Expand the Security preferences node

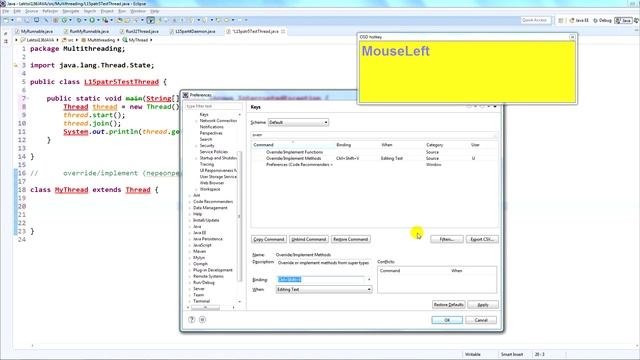tap(196, 146)
